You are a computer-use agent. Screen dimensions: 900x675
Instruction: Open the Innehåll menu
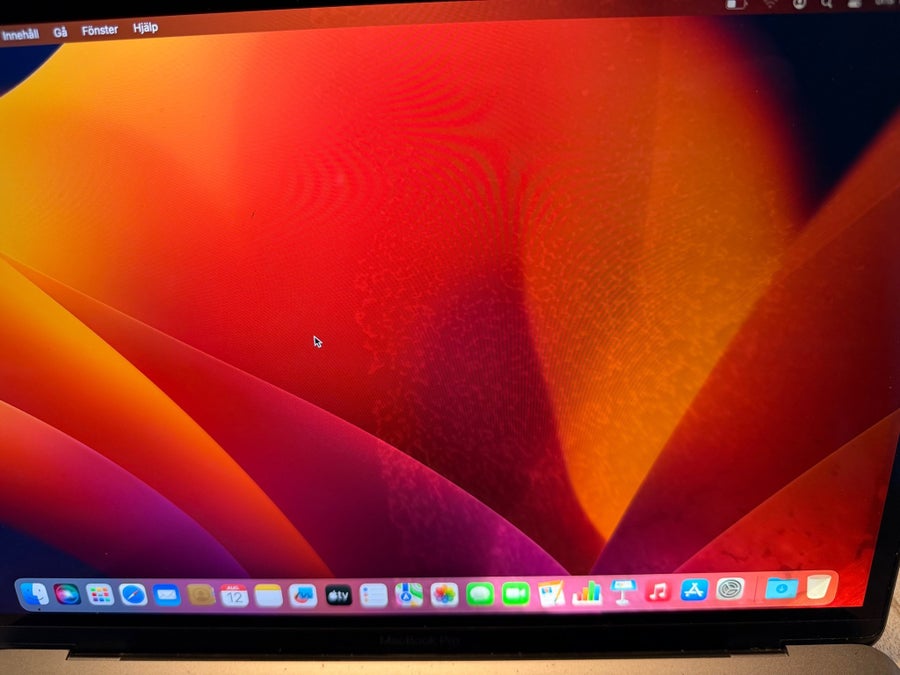20,35
